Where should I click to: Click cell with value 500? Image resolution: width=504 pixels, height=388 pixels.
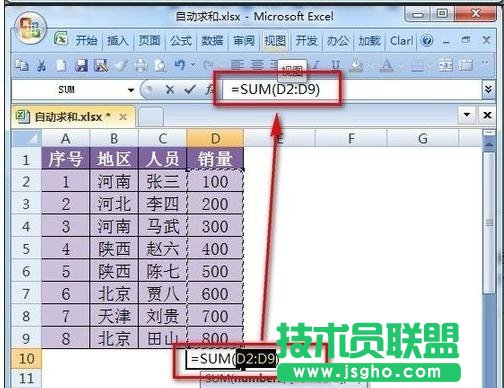(215, 271)
